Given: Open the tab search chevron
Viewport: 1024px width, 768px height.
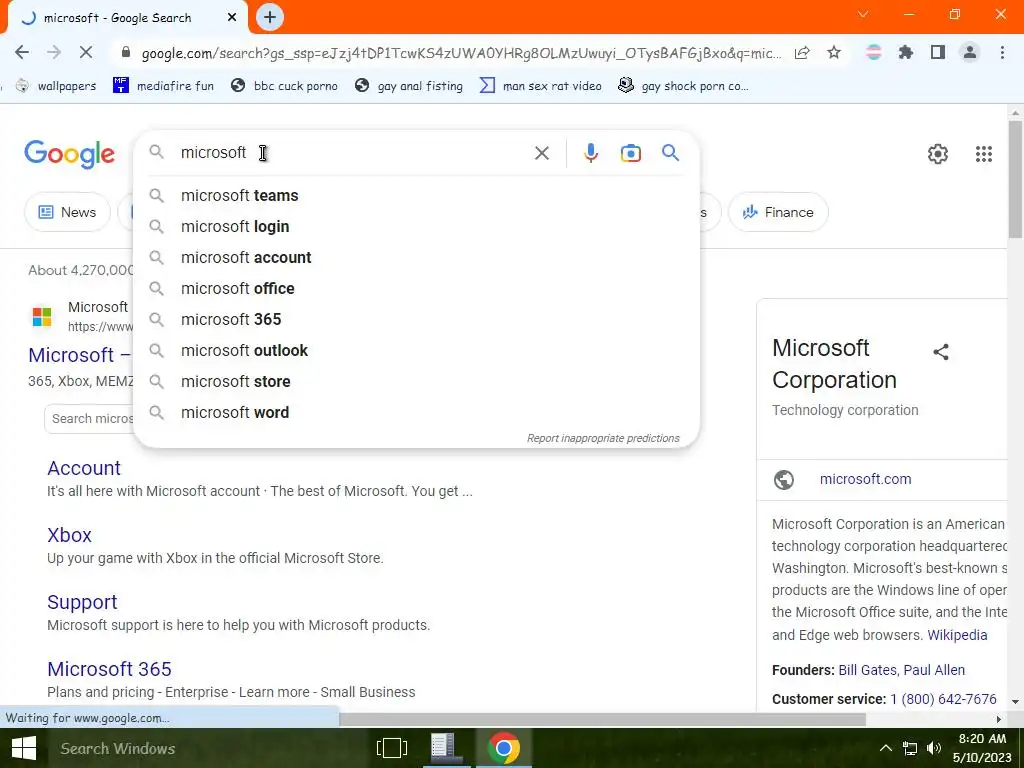Looking at the screenshot, I should (863, 14).
